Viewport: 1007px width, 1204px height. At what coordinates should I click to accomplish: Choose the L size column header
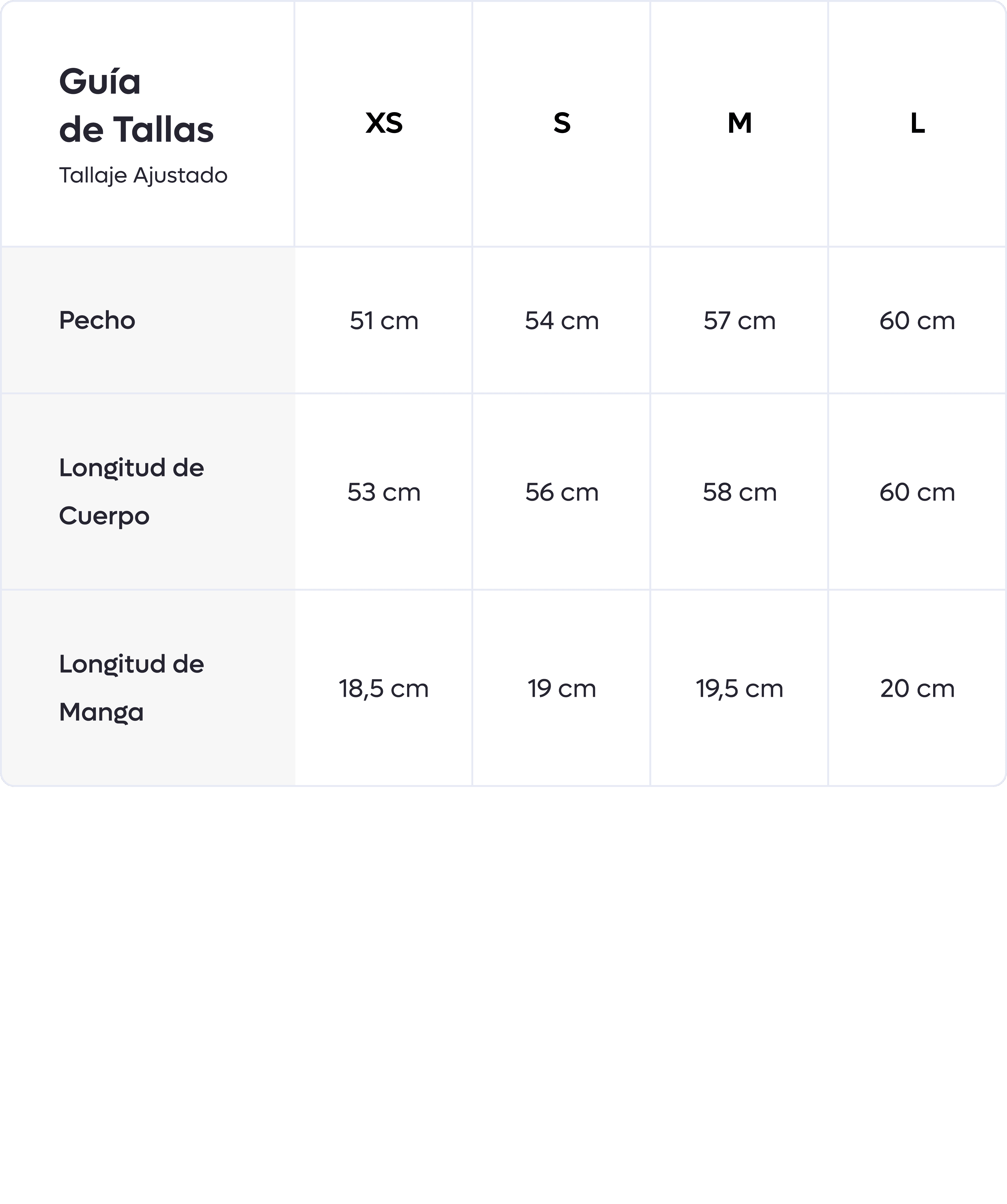[917, 123]
